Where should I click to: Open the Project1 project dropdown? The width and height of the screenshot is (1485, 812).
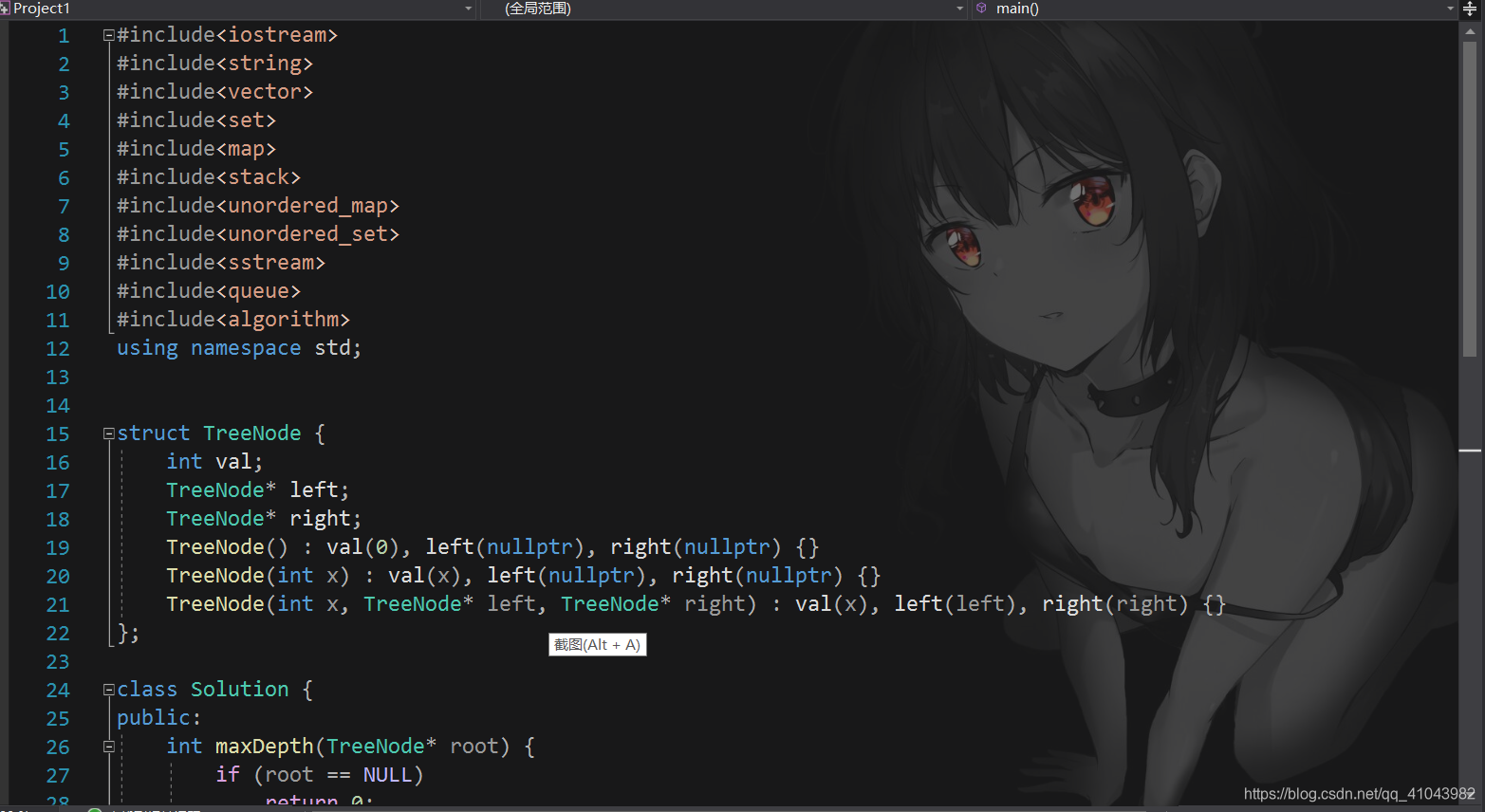pos(237,9)
